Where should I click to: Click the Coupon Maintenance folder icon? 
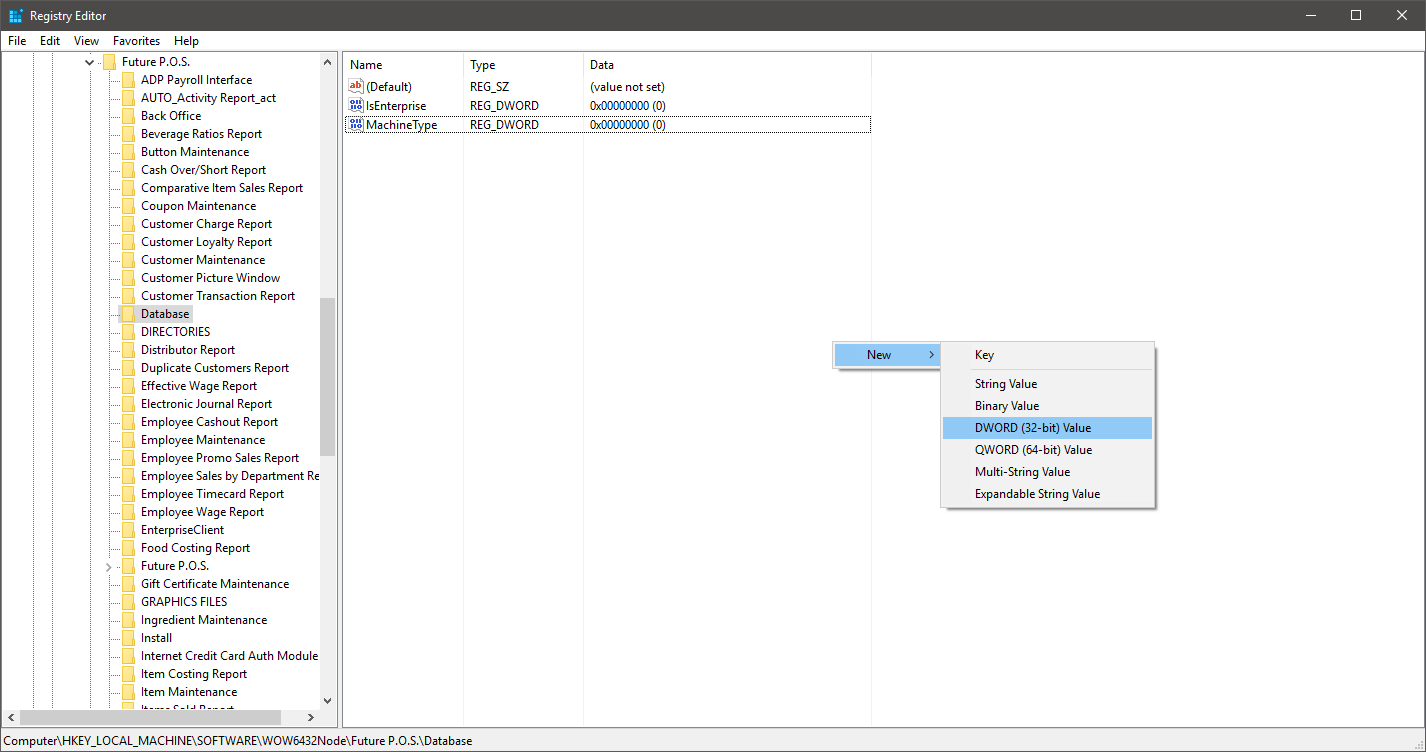[128, 206]
